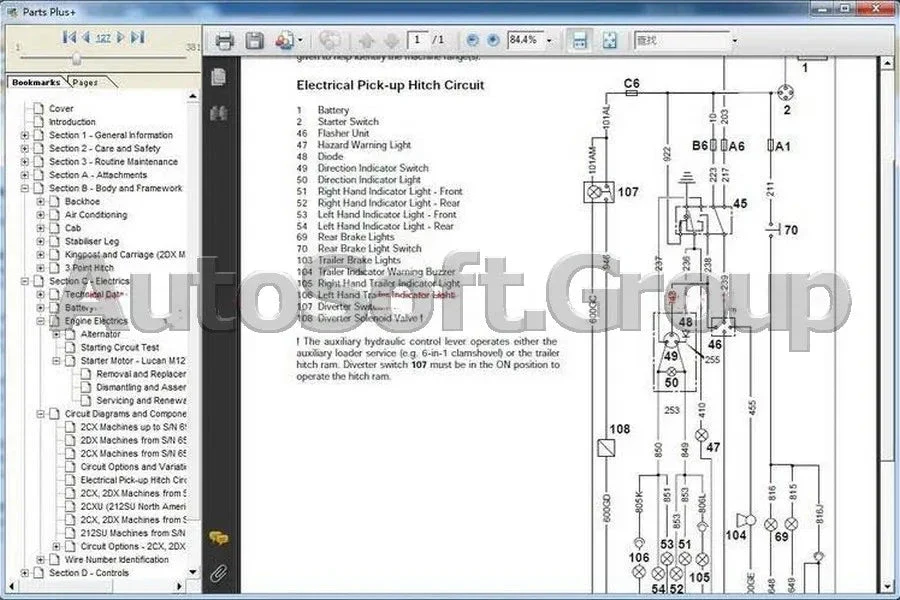Click the document/email icon beside Save
The image size is (900, 600).
point(284,41)
